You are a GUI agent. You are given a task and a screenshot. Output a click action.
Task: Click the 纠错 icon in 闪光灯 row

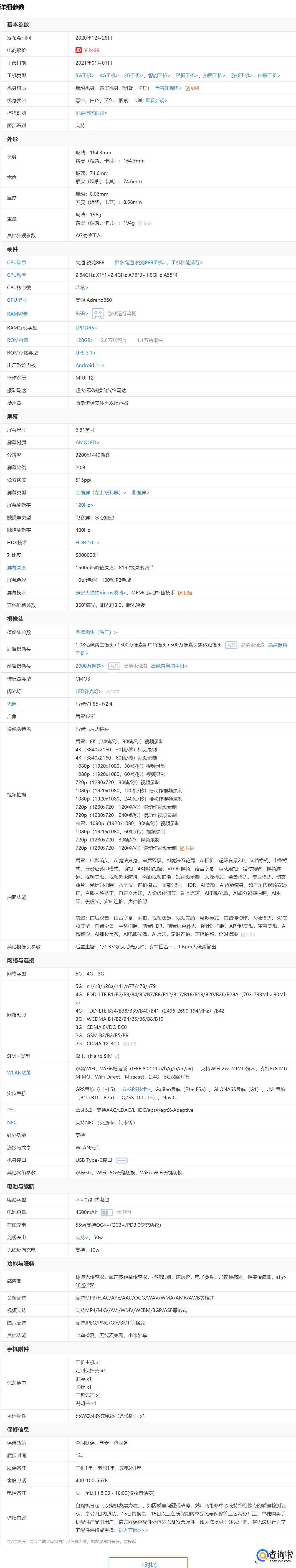[x=113, y=692]
